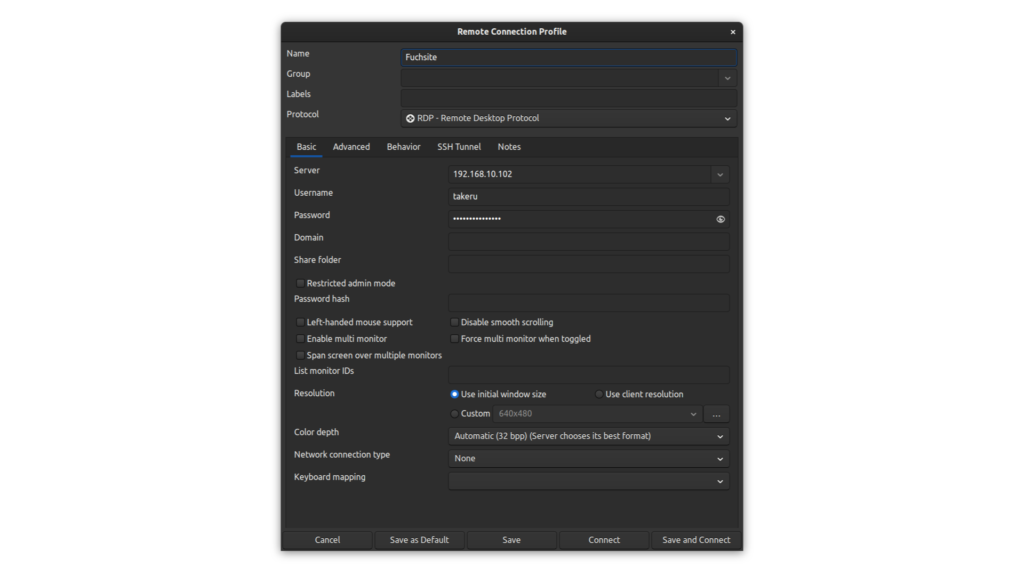
Task: Open the Color depth dropdown
Action: point(588,436)
